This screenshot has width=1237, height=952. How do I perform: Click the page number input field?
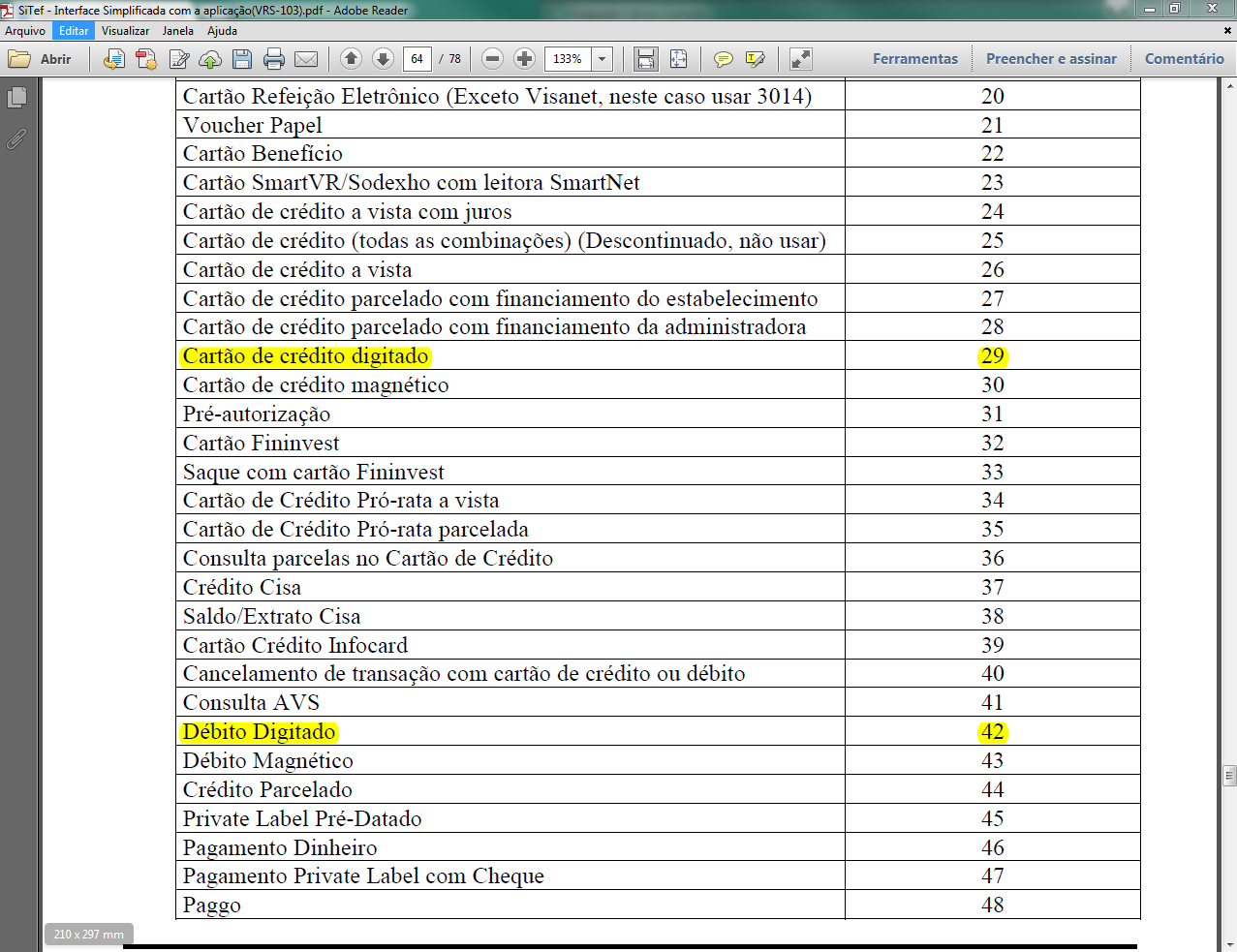[417, 59]
